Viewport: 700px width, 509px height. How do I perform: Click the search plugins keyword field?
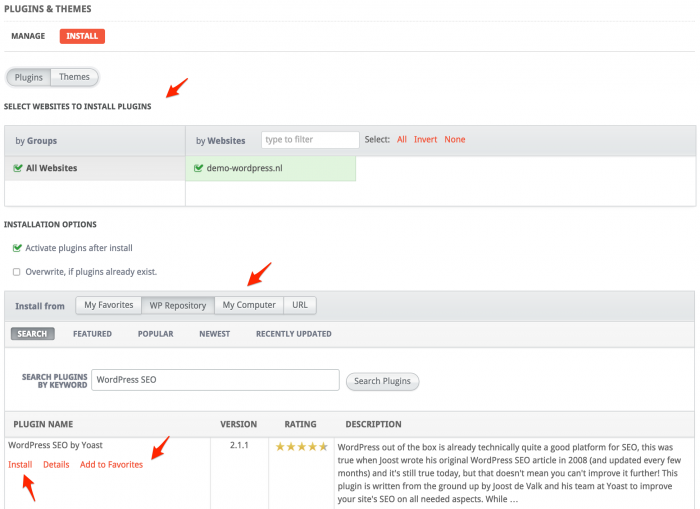click(x=216, y=380)
